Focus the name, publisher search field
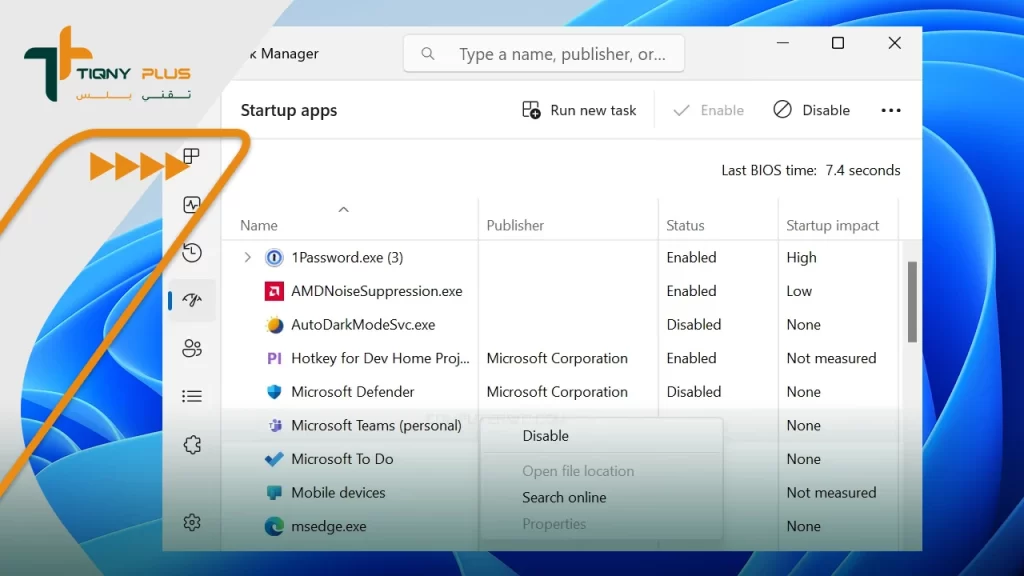This screenshot has height=576, width=1024. click(x=544, y=54)
